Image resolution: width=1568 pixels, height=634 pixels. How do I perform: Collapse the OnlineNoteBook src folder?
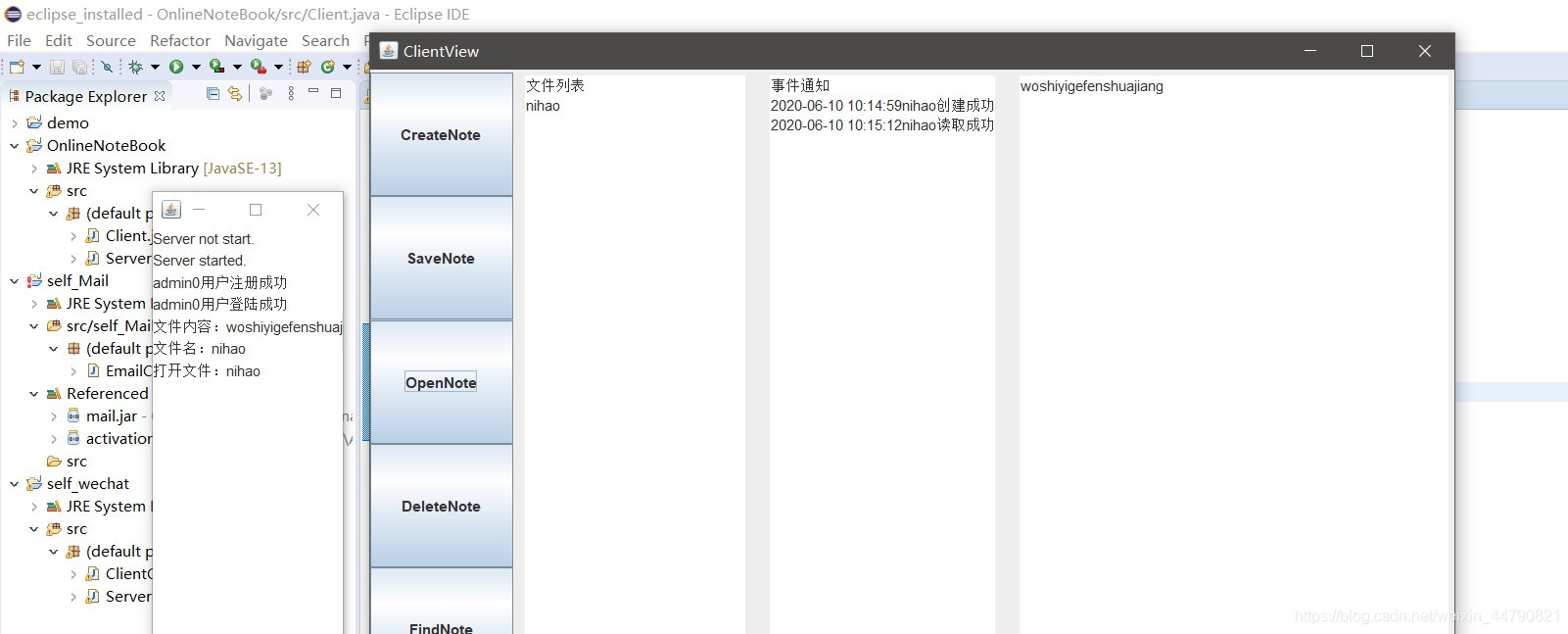click(34, 190)
